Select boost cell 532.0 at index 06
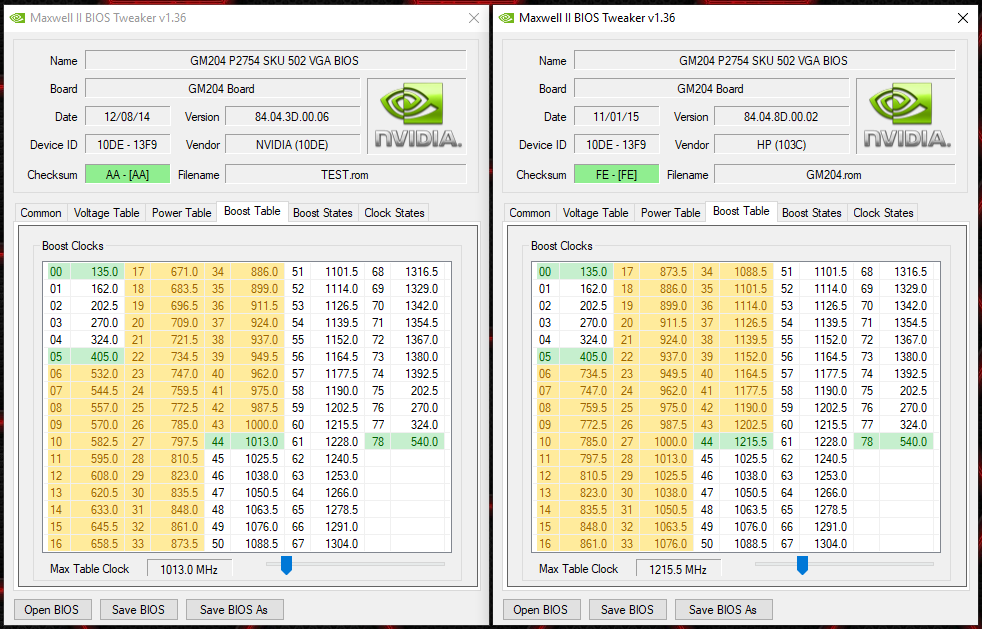The height and width of the screenshot is (629, 982). (x=98, y=373)
